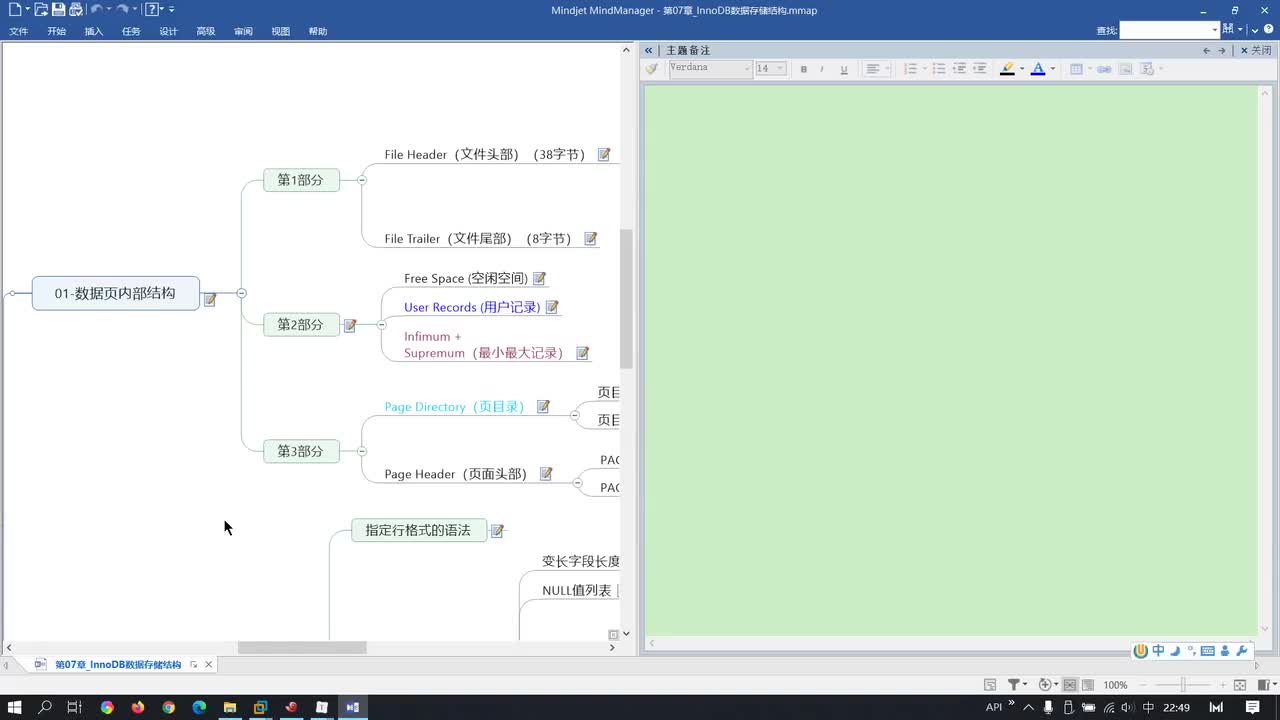Go to previous topic note arrow
This screenshot has height=720, width=1280.
(x=1206, y=50)
